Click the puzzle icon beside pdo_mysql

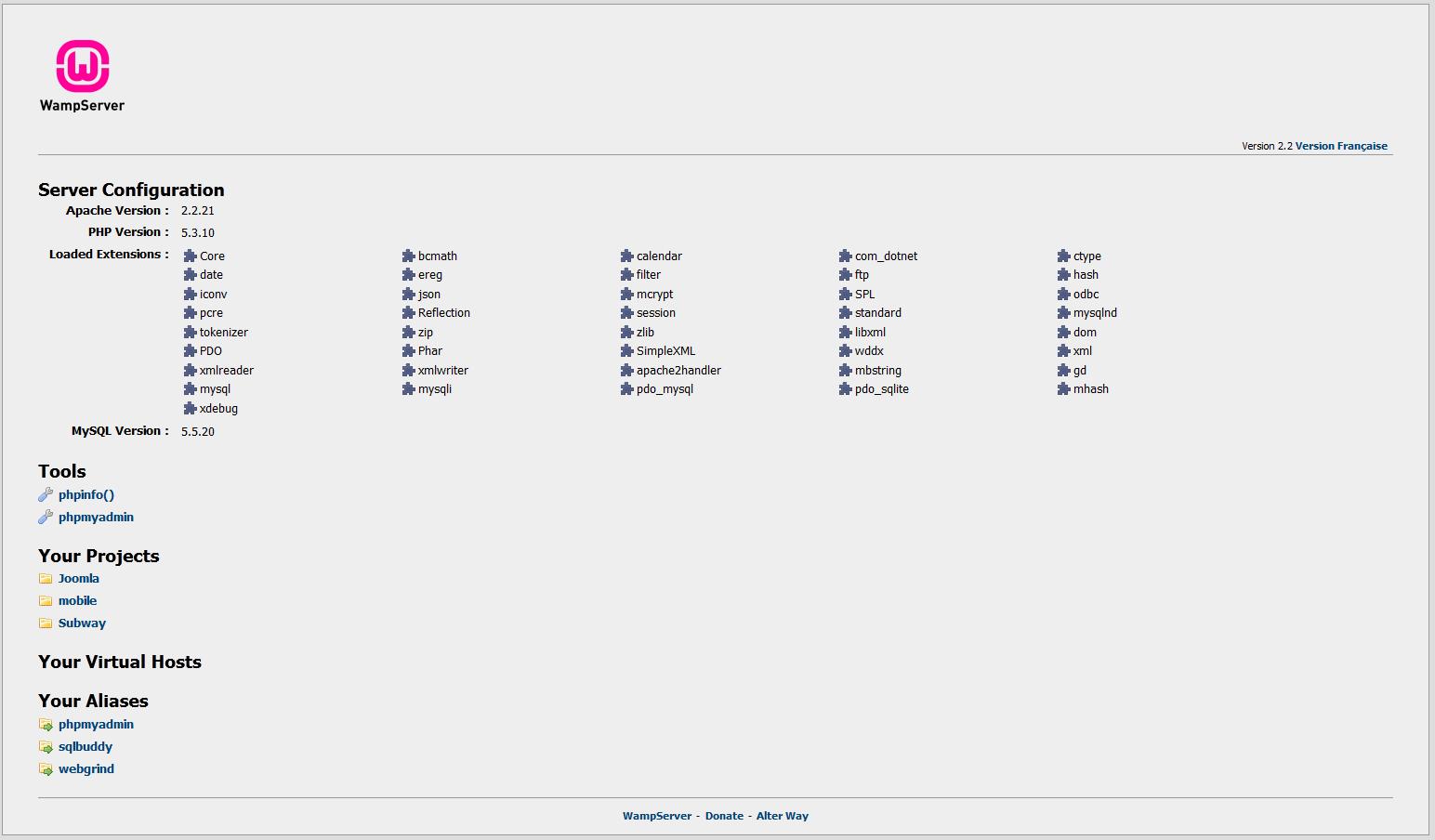[627, 388]
